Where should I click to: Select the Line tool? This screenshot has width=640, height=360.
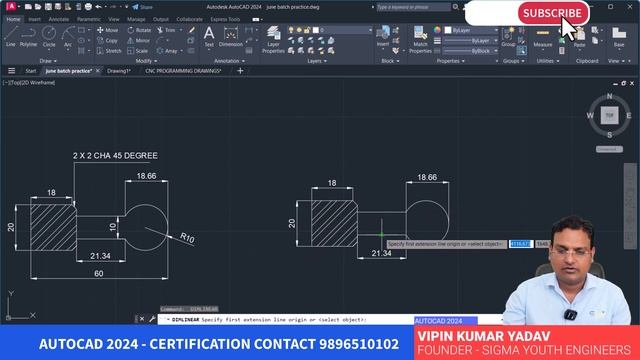point(11,36)
